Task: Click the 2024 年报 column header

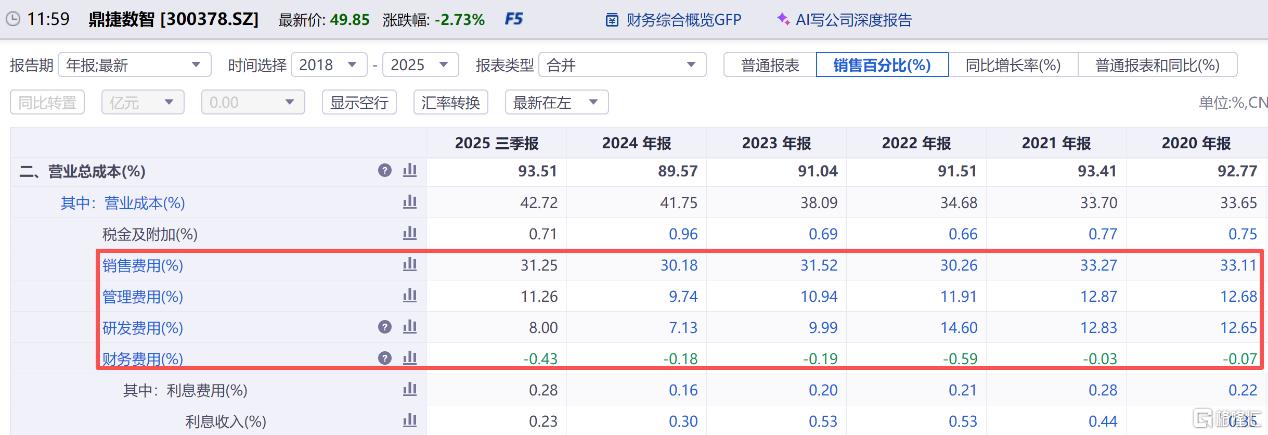Action: tap(636, 143)
